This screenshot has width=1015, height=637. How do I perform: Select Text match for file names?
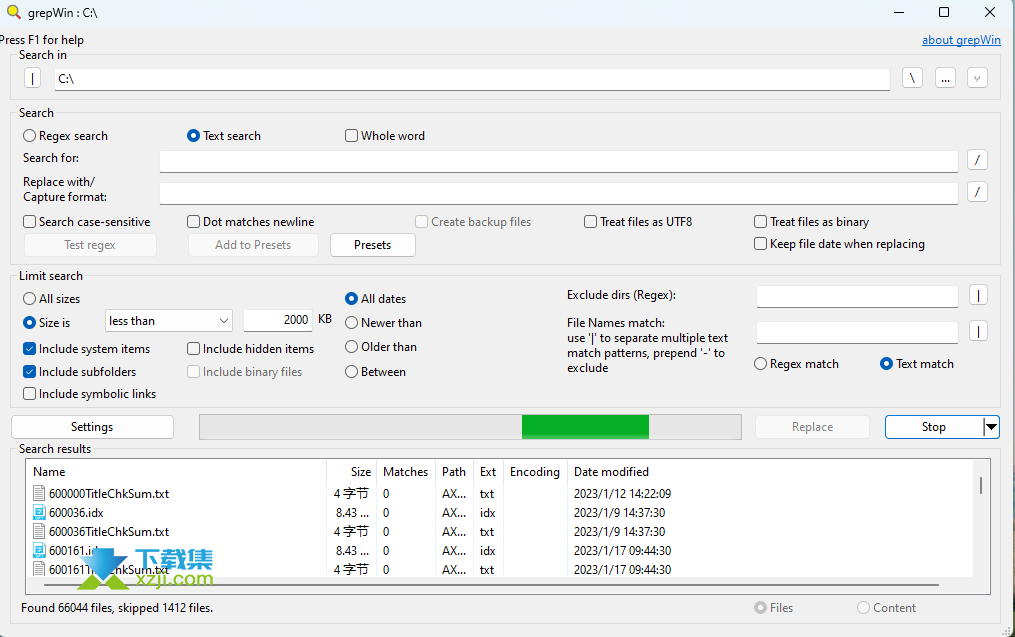pos(887,364)
